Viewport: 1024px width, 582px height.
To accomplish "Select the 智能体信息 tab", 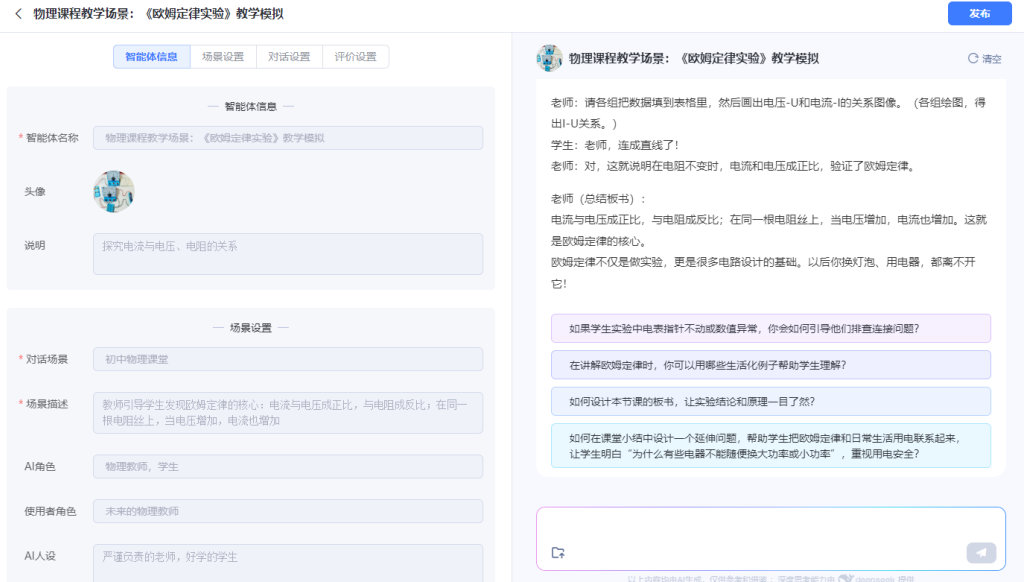I will click(x=153, y=57).
